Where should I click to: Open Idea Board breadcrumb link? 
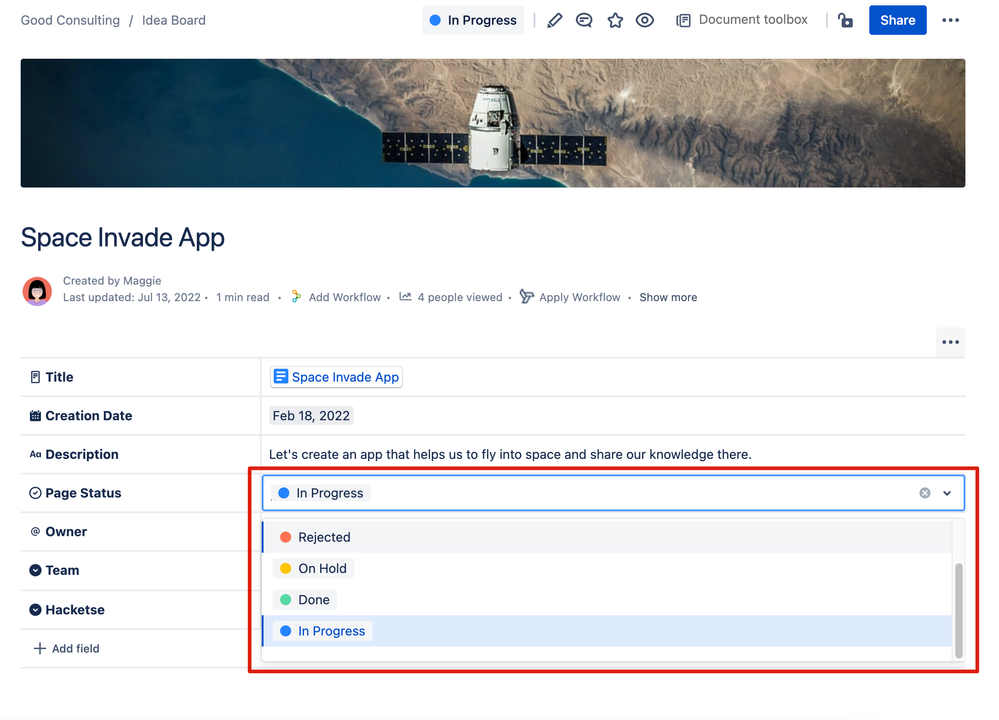click(173, 20)
